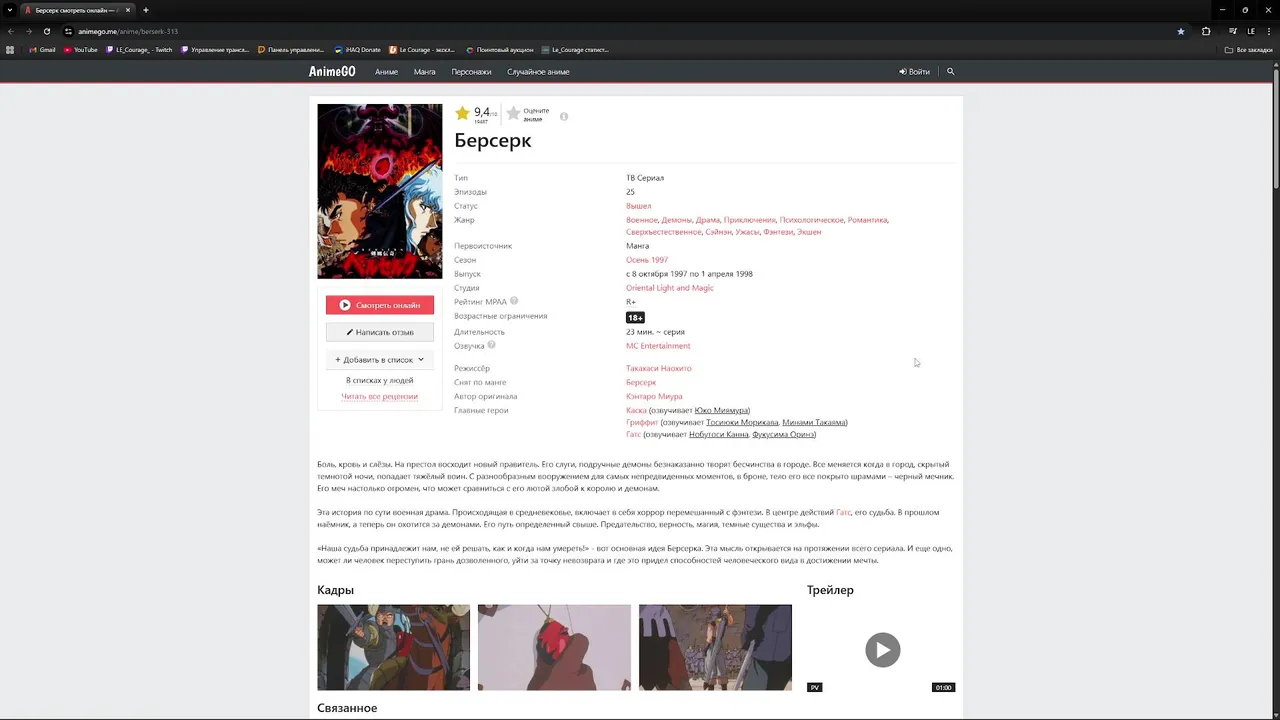Reload the page
1280x720 pixels.
click(46, 31)
